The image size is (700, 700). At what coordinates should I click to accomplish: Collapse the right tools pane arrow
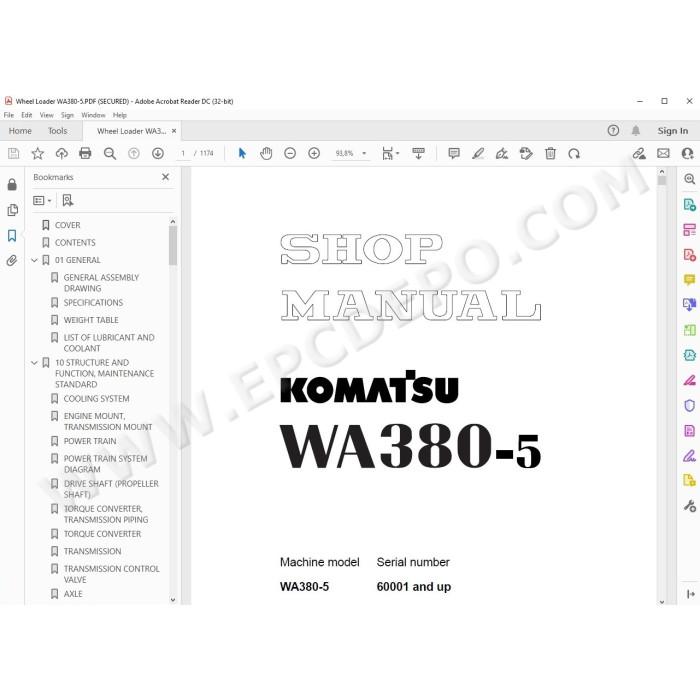tap(690, 594)
